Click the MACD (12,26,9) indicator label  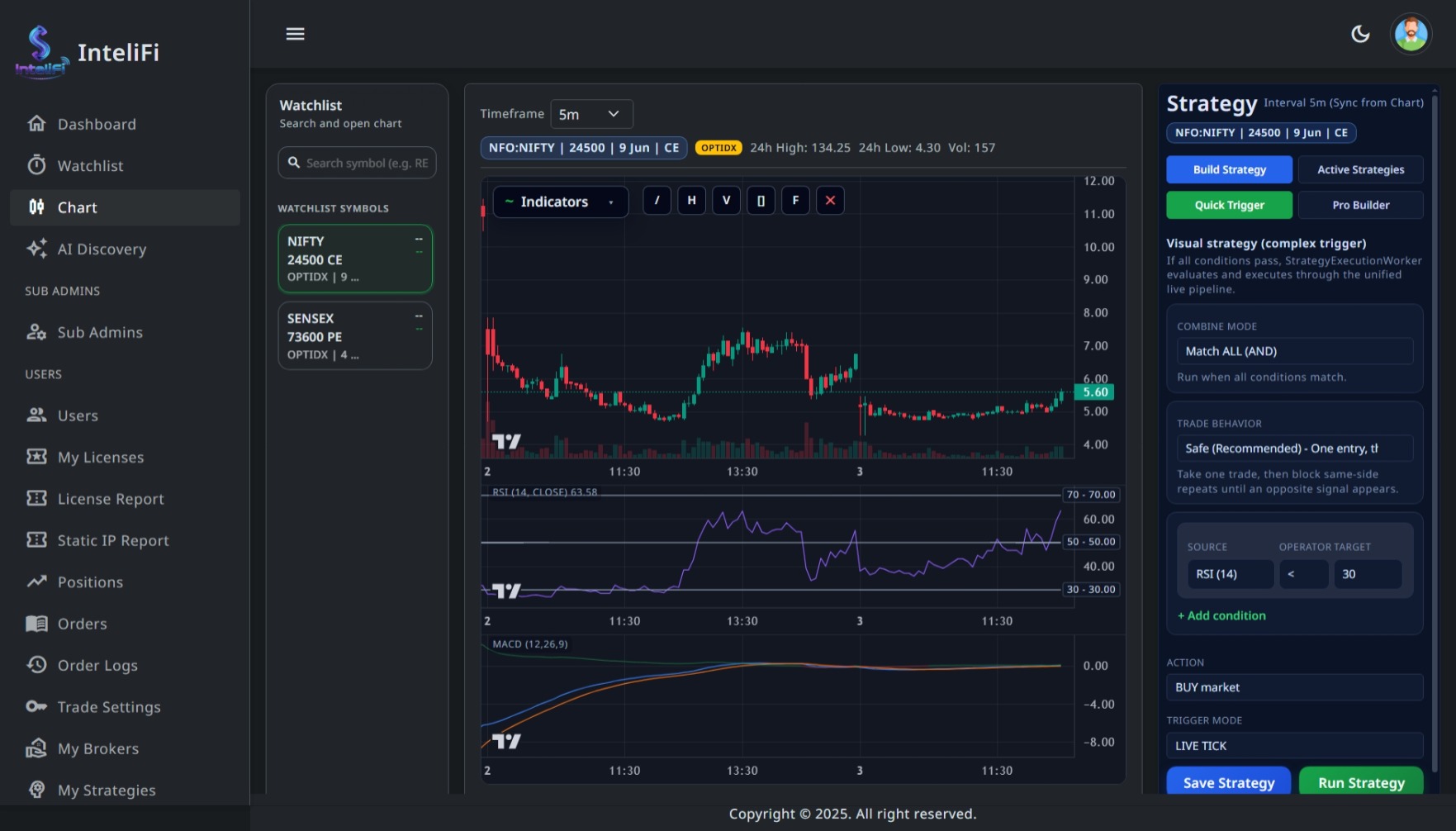(x=530, y=644)
